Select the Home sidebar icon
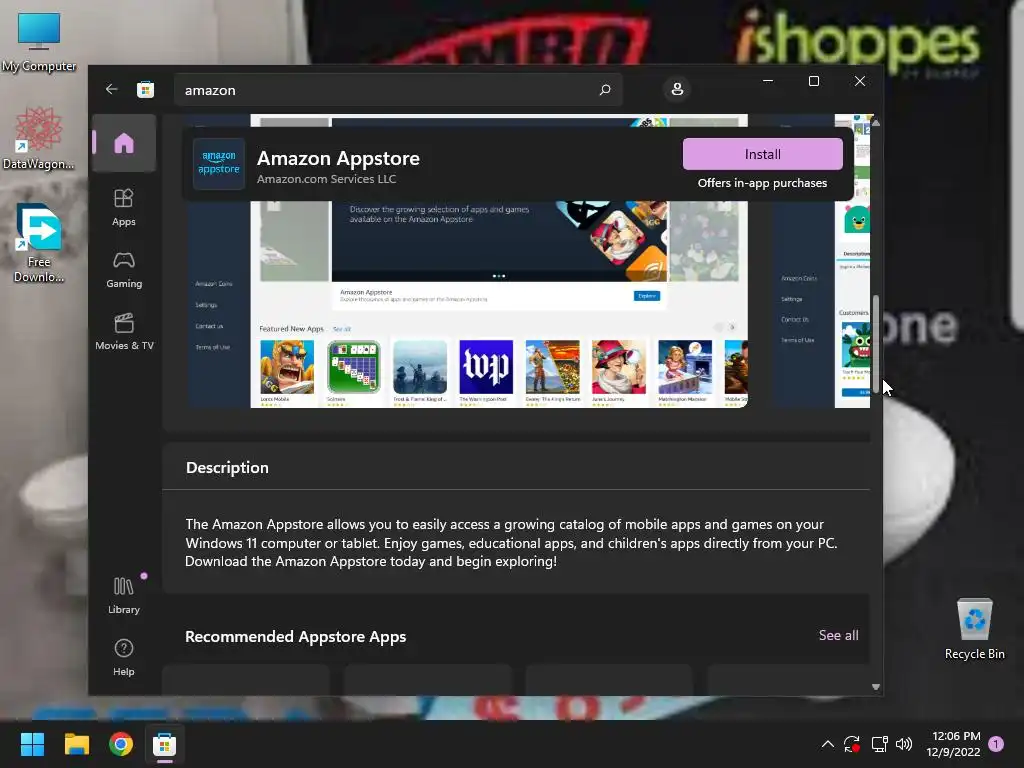 tap(124, 143)
